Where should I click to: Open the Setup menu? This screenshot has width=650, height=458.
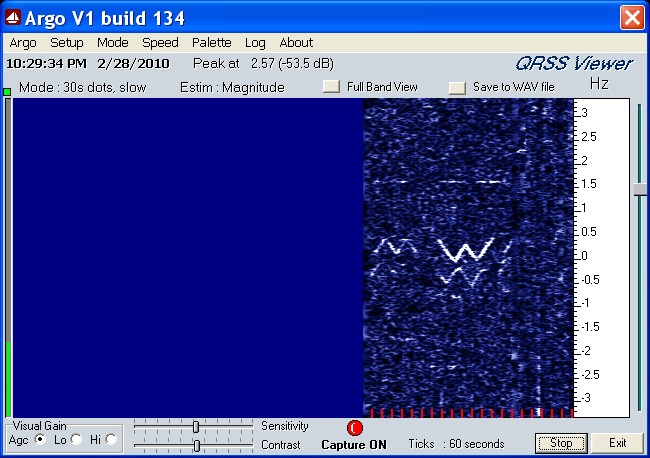[67, 43]
